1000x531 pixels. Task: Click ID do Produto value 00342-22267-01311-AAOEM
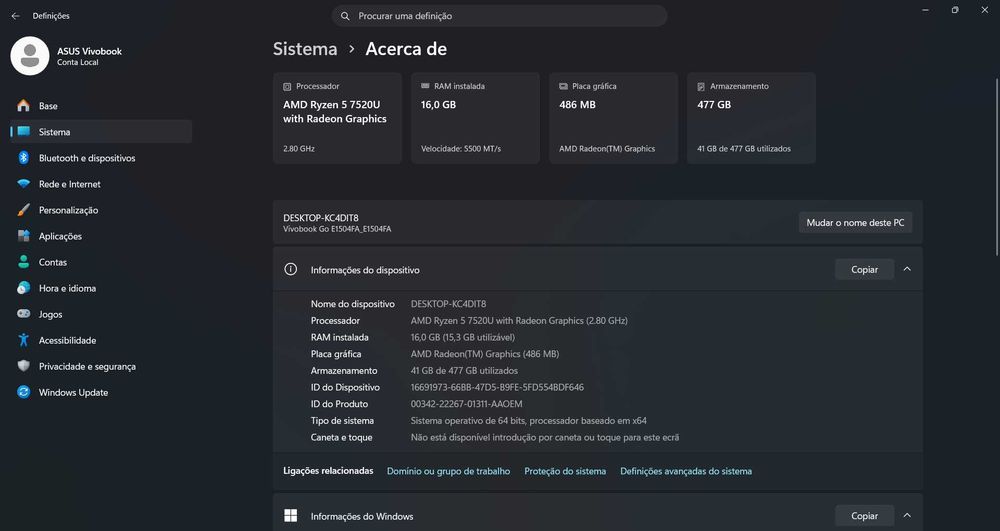[x=466, y=404]
